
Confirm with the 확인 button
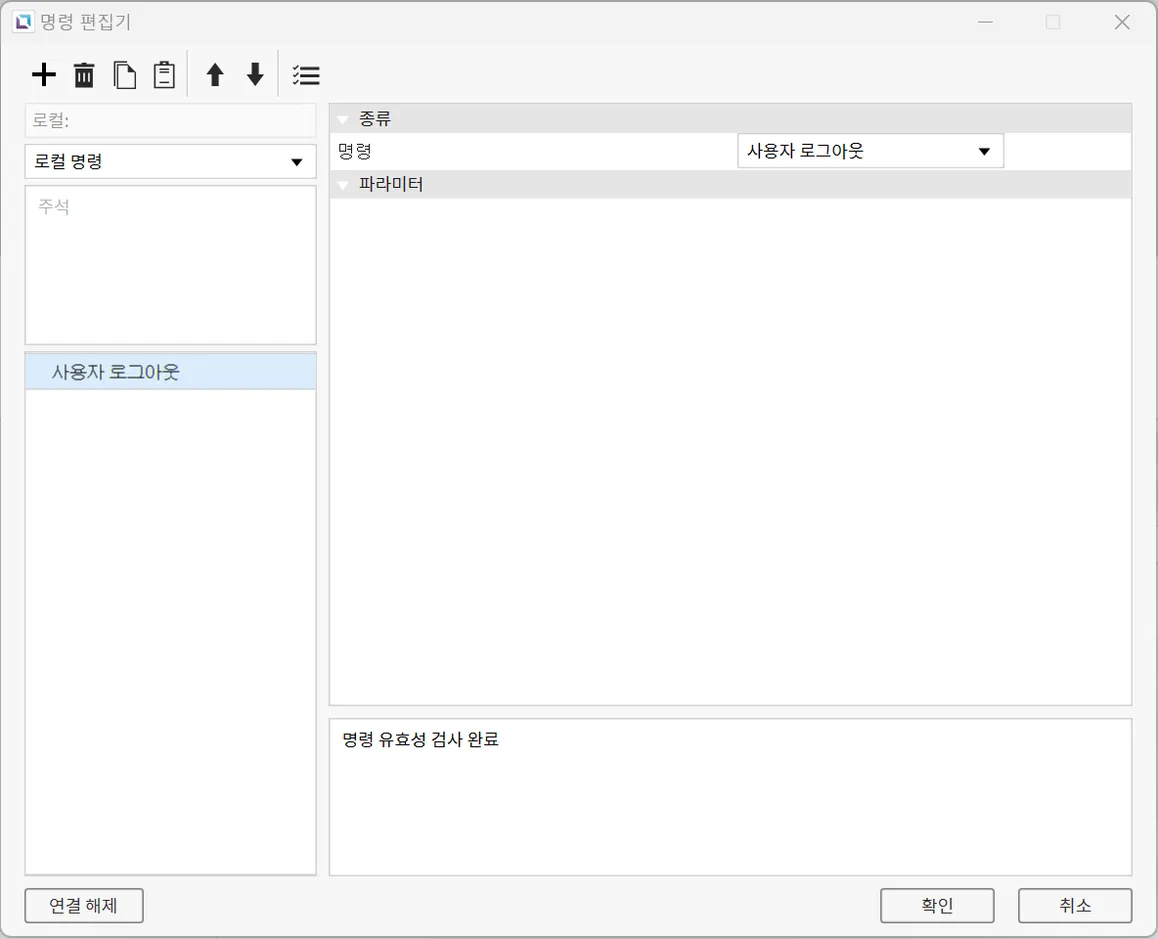[937, 906]
